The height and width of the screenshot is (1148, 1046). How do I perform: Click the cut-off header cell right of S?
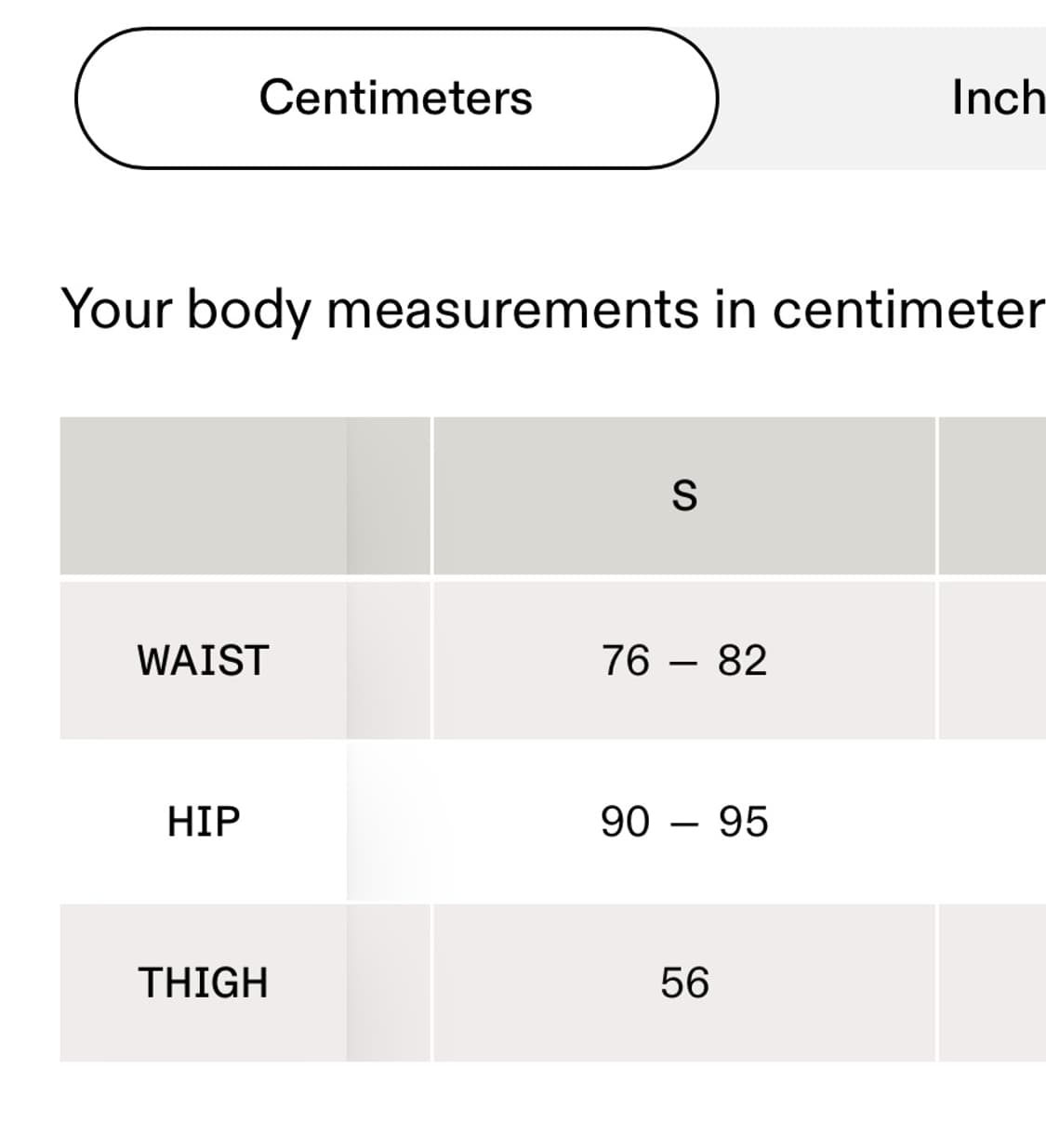point(992,495)
